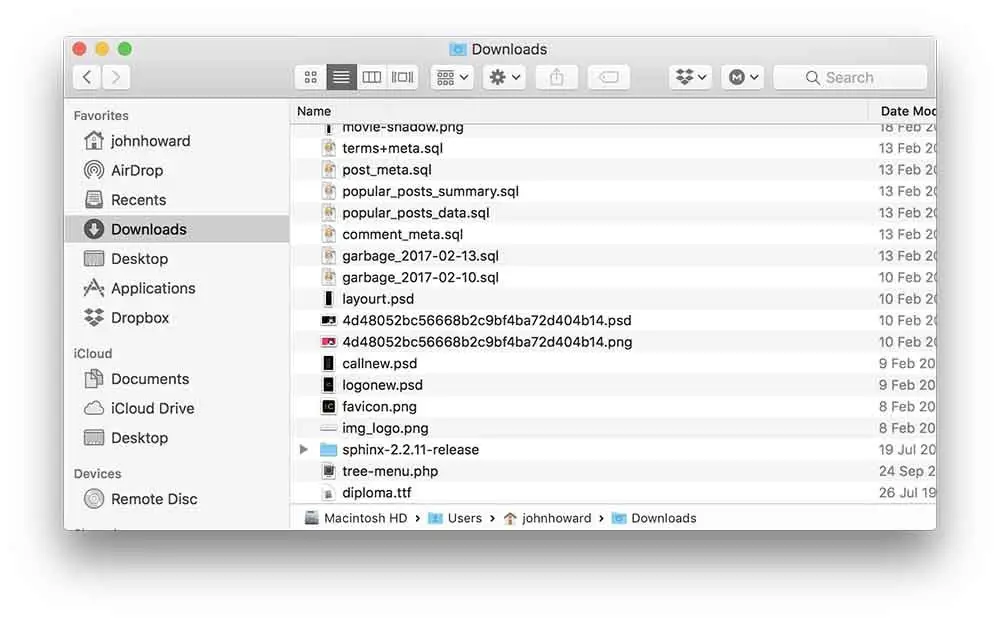Select logonew.psd file
The width and height of the screenshot is (1000, 621).
click(x=614, y=384)
